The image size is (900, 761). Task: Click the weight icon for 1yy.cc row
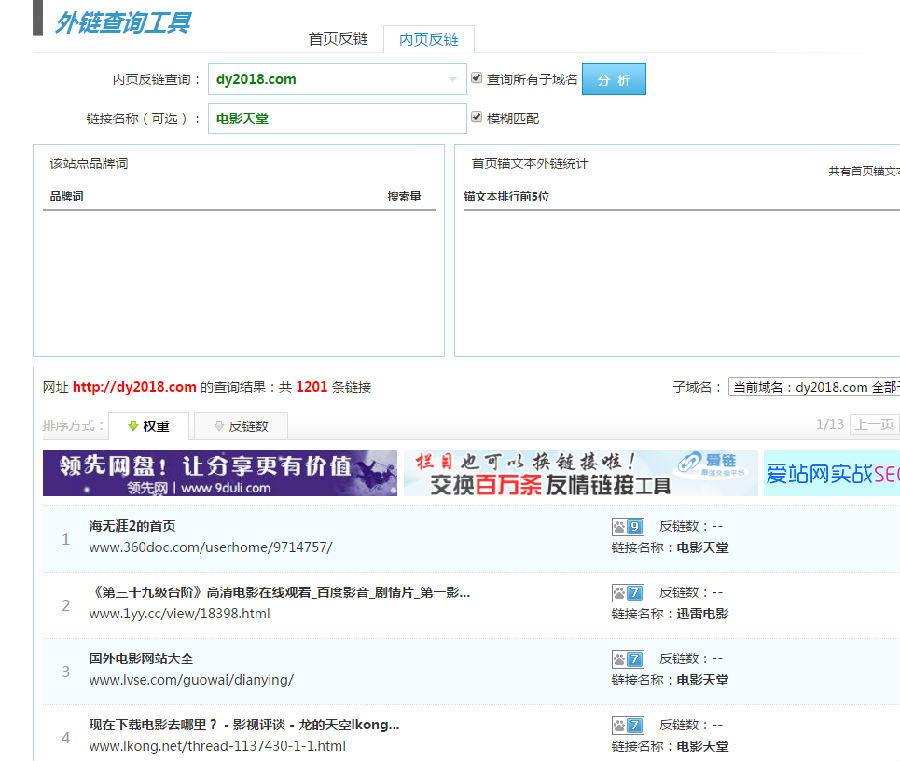tap(627, 593)
